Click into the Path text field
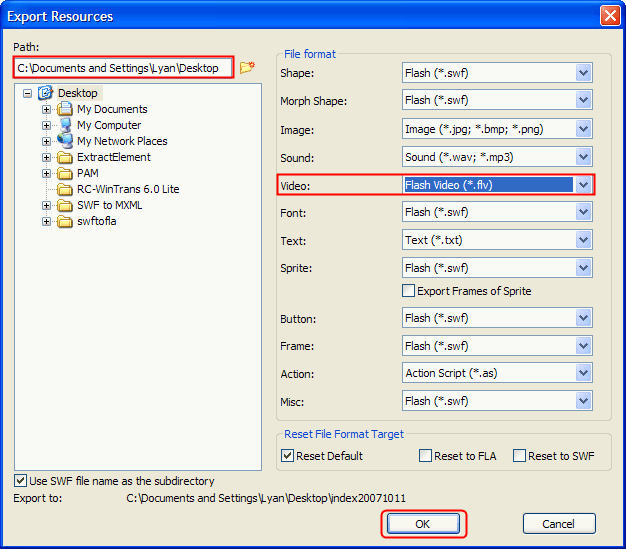 [x=120, y=68]
